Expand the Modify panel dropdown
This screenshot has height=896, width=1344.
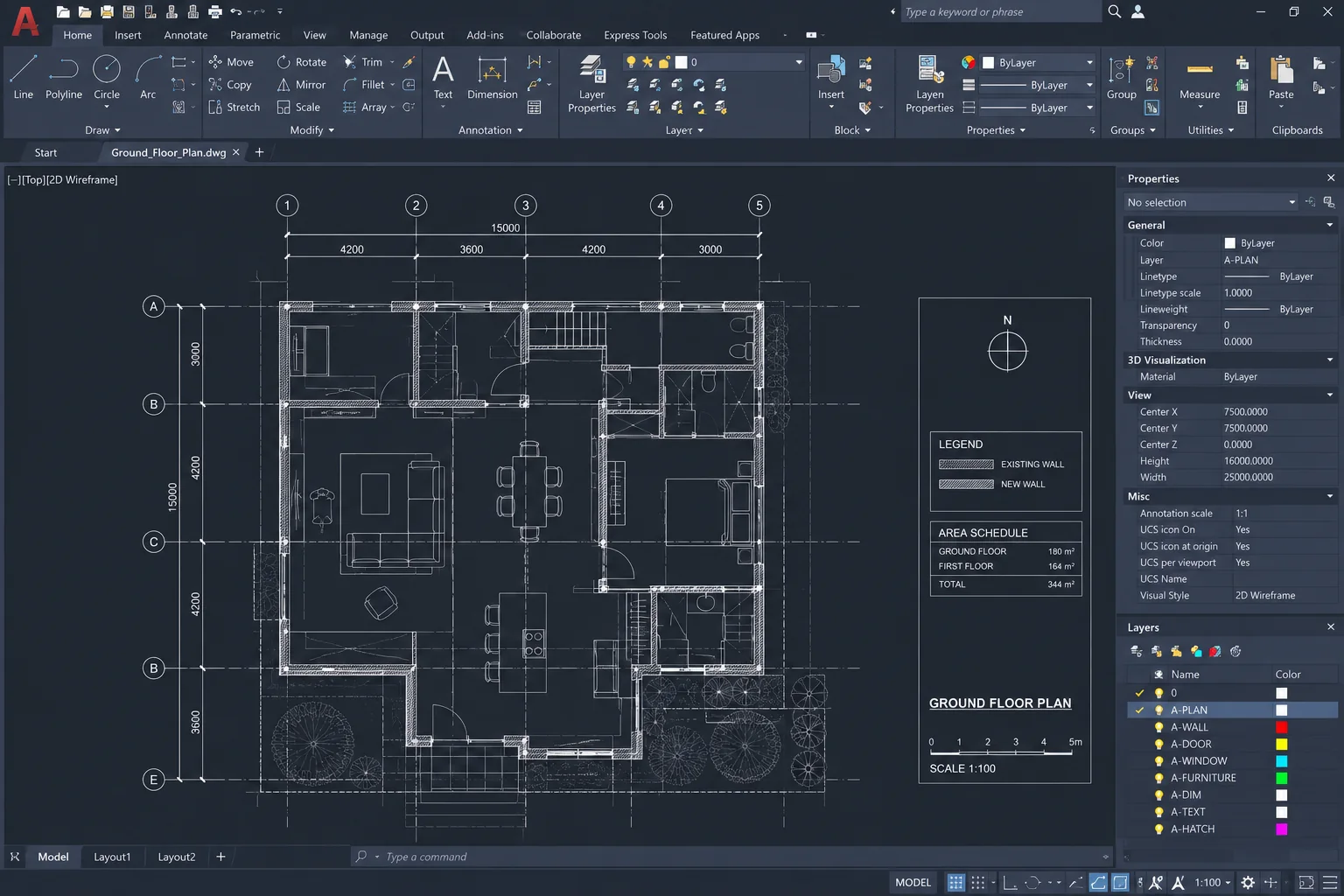coord(312,130)
